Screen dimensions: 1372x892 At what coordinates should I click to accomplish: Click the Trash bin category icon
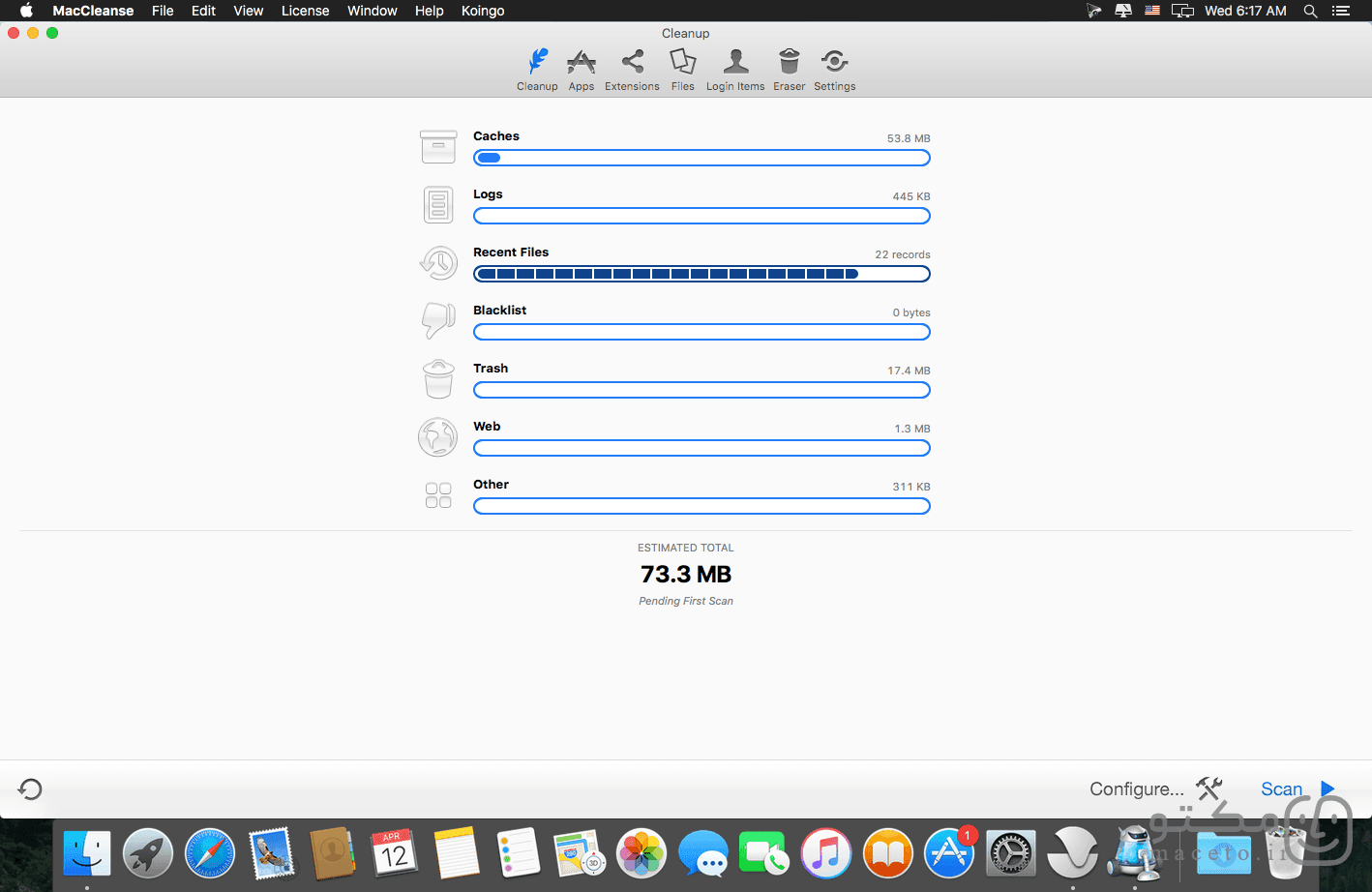click(x=438, y=379)
